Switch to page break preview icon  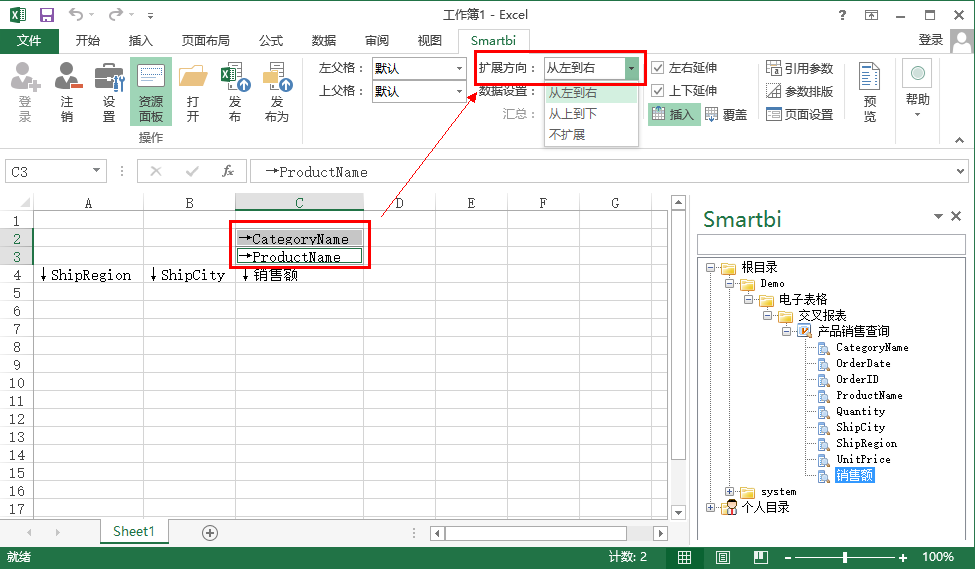pyautogui.click(x=760, y=557)
